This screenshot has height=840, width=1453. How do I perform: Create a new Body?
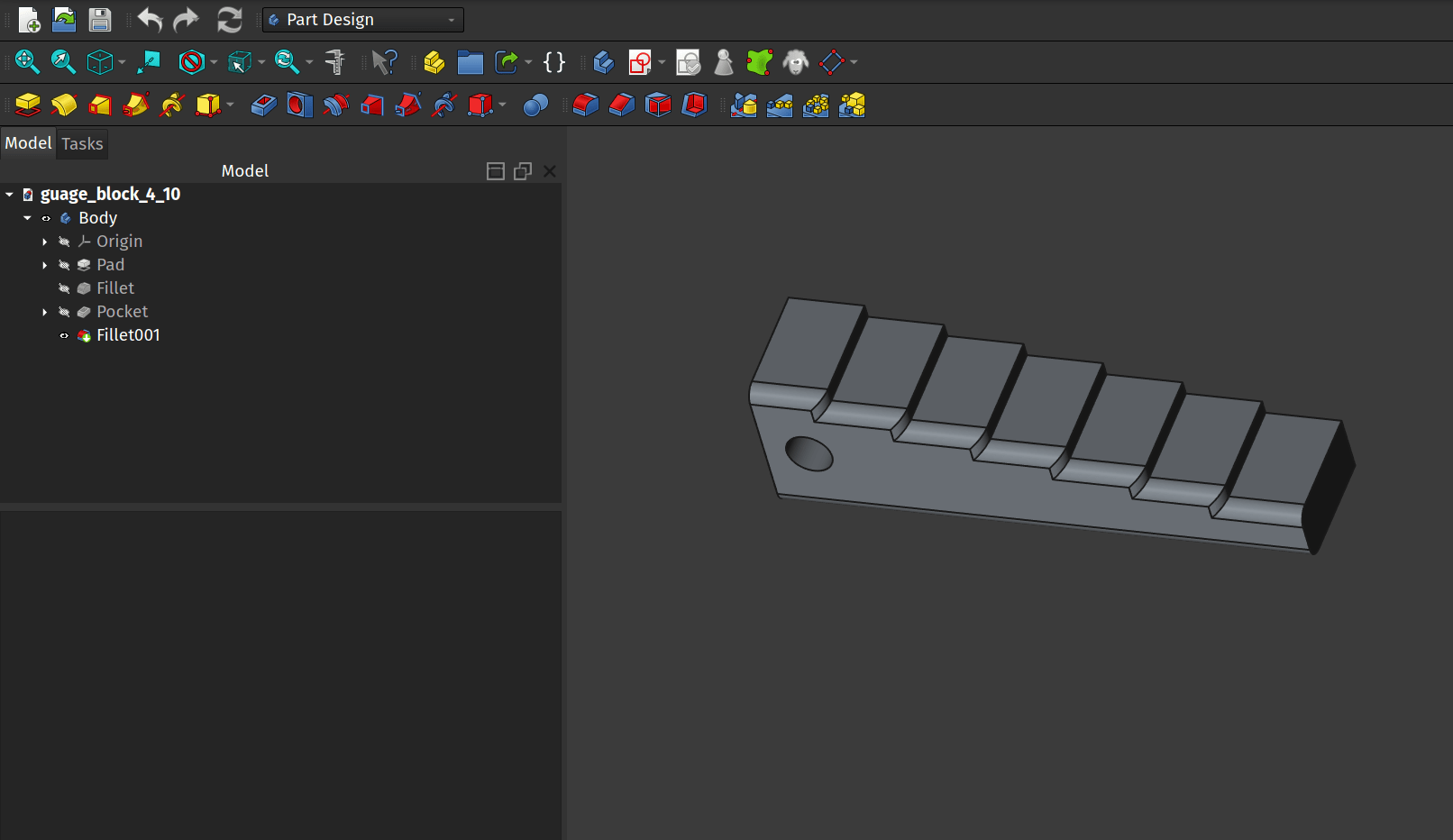[603, 62]
